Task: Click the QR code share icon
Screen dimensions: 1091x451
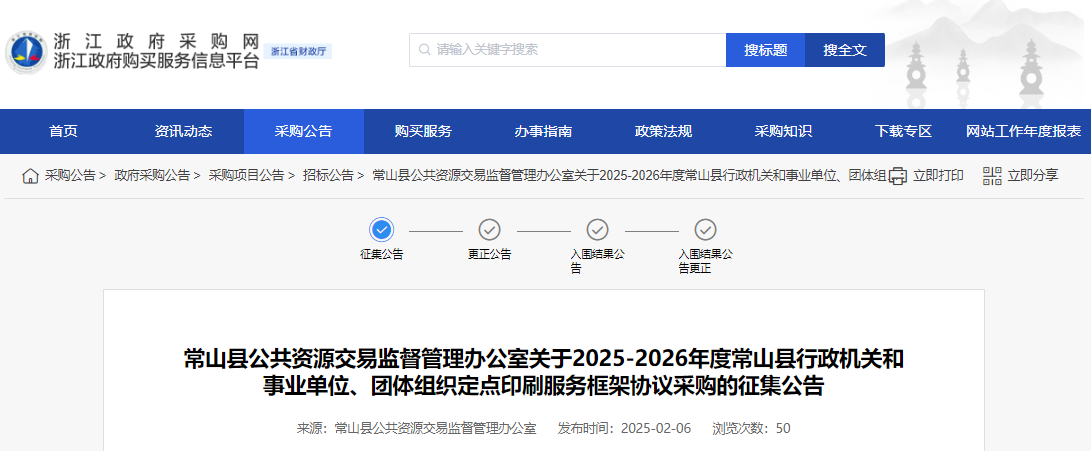Action: point(992,176)
